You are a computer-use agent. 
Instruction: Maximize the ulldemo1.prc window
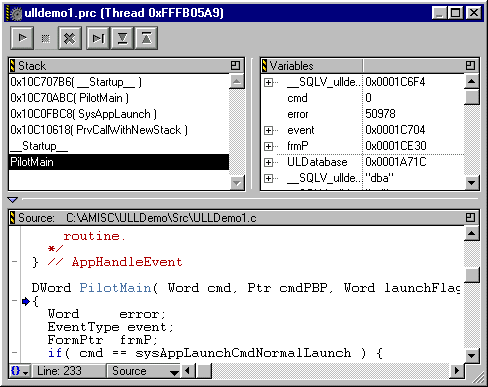[456, 13]
